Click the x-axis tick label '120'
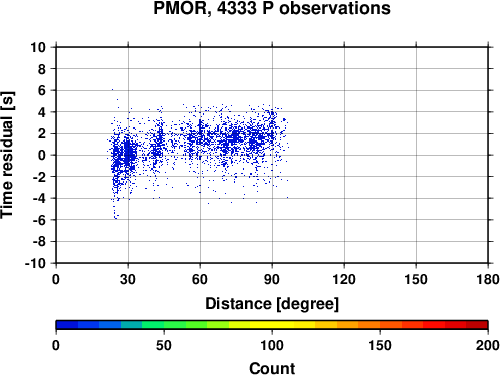The image size is (500, 375). pyautogui.click(x=344, y=279)
